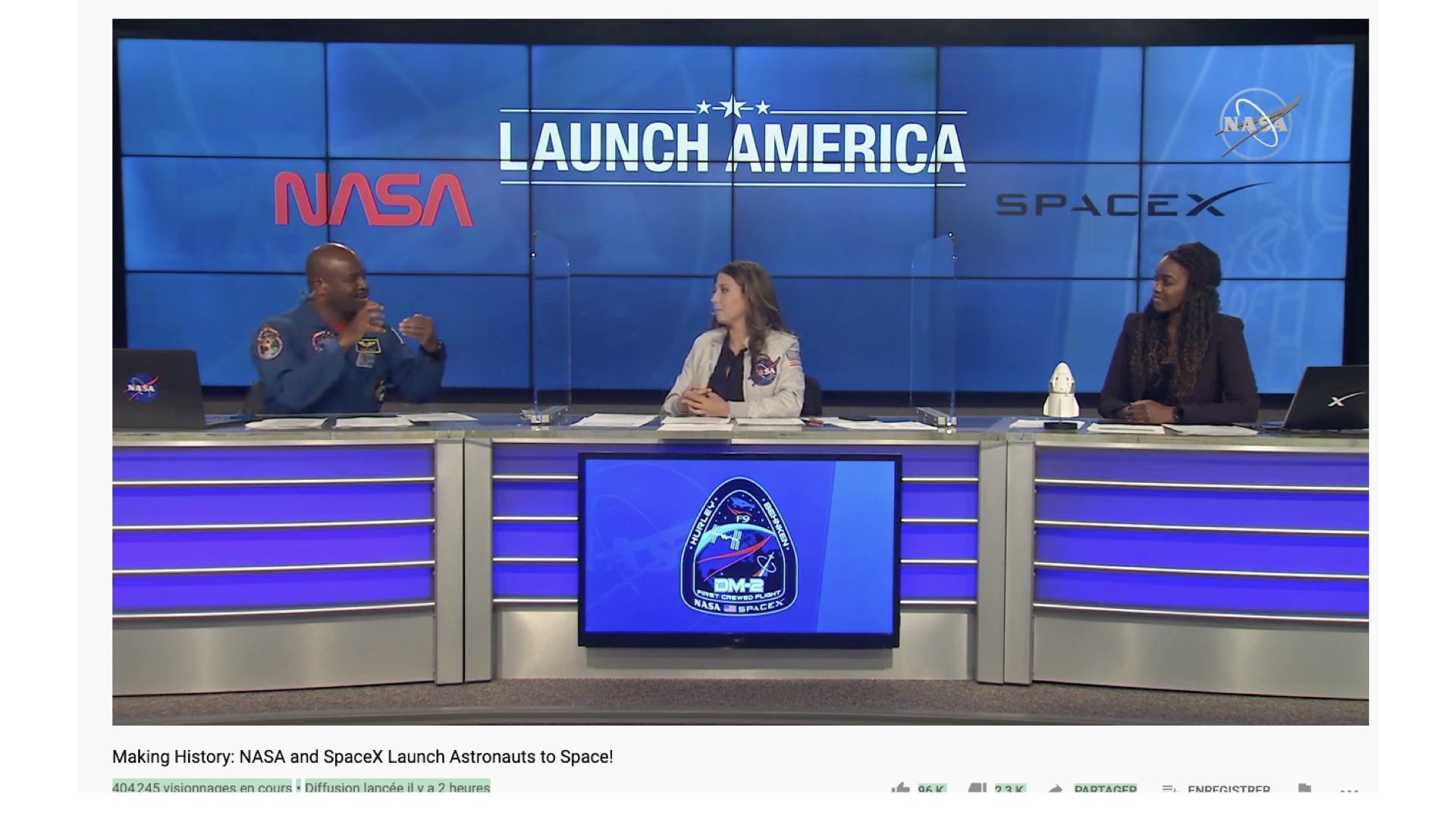Click the 'visionnages en cours' view count
The image size is (1456, 819).
coord(202,787)
